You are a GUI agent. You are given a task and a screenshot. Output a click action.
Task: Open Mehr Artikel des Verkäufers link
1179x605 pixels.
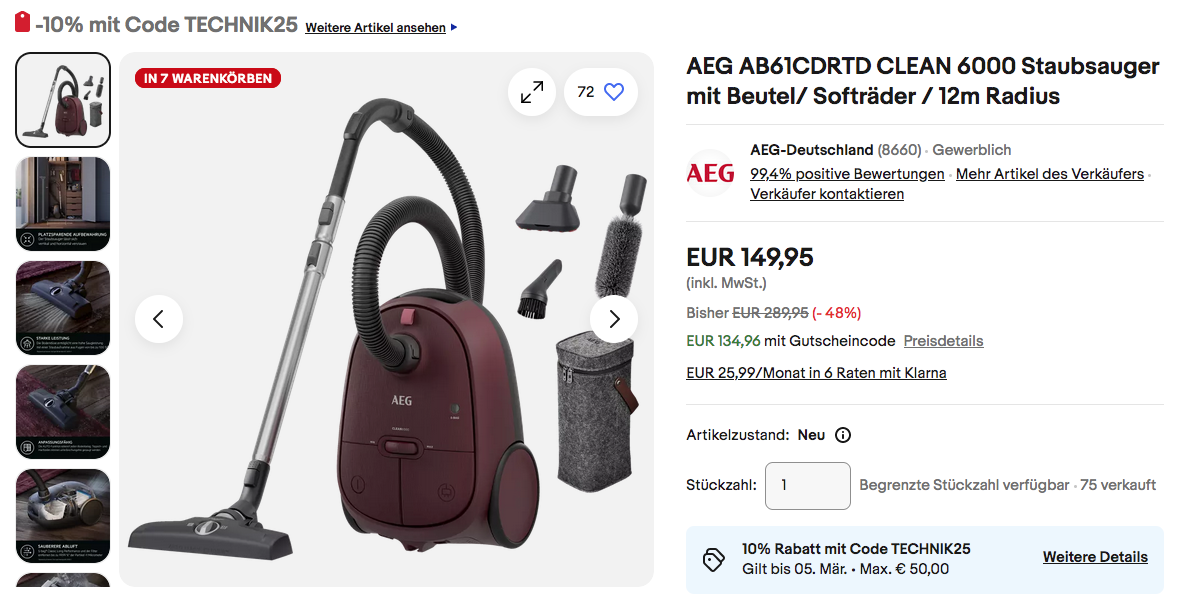1050,174
